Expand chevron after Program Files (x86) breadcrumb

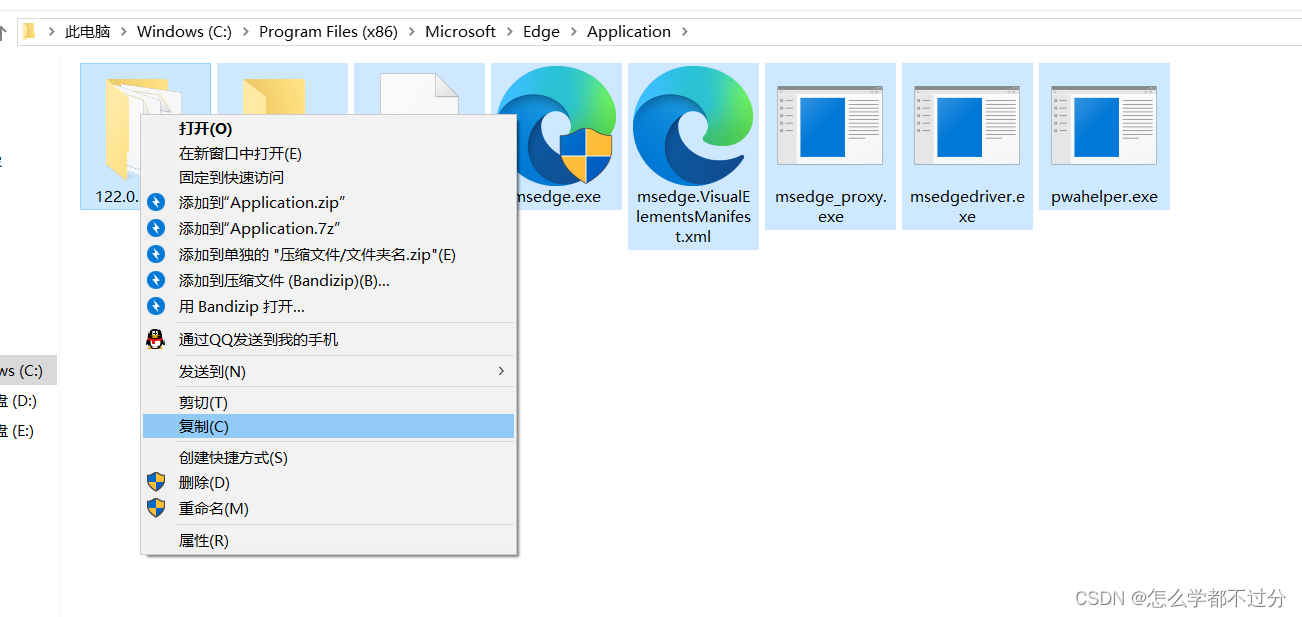411,32
